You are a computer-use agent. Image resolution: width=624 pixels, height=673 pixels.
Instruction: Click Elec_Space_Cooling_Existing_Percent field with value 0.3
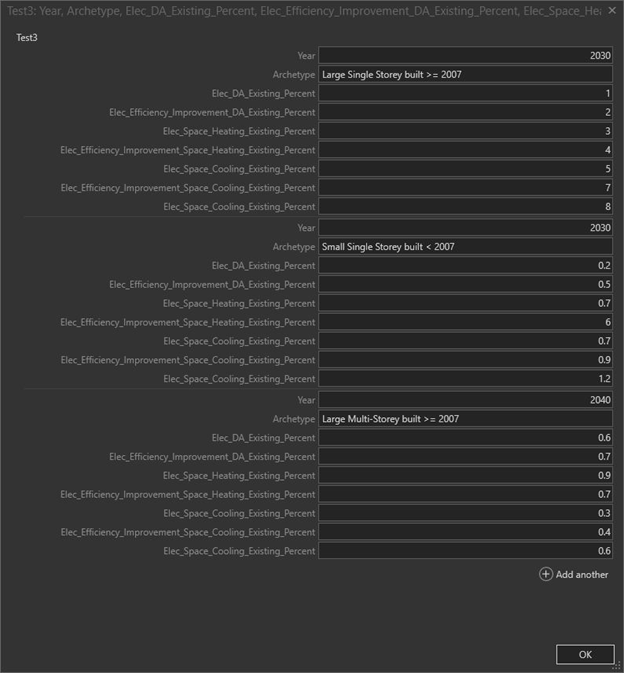465,513
